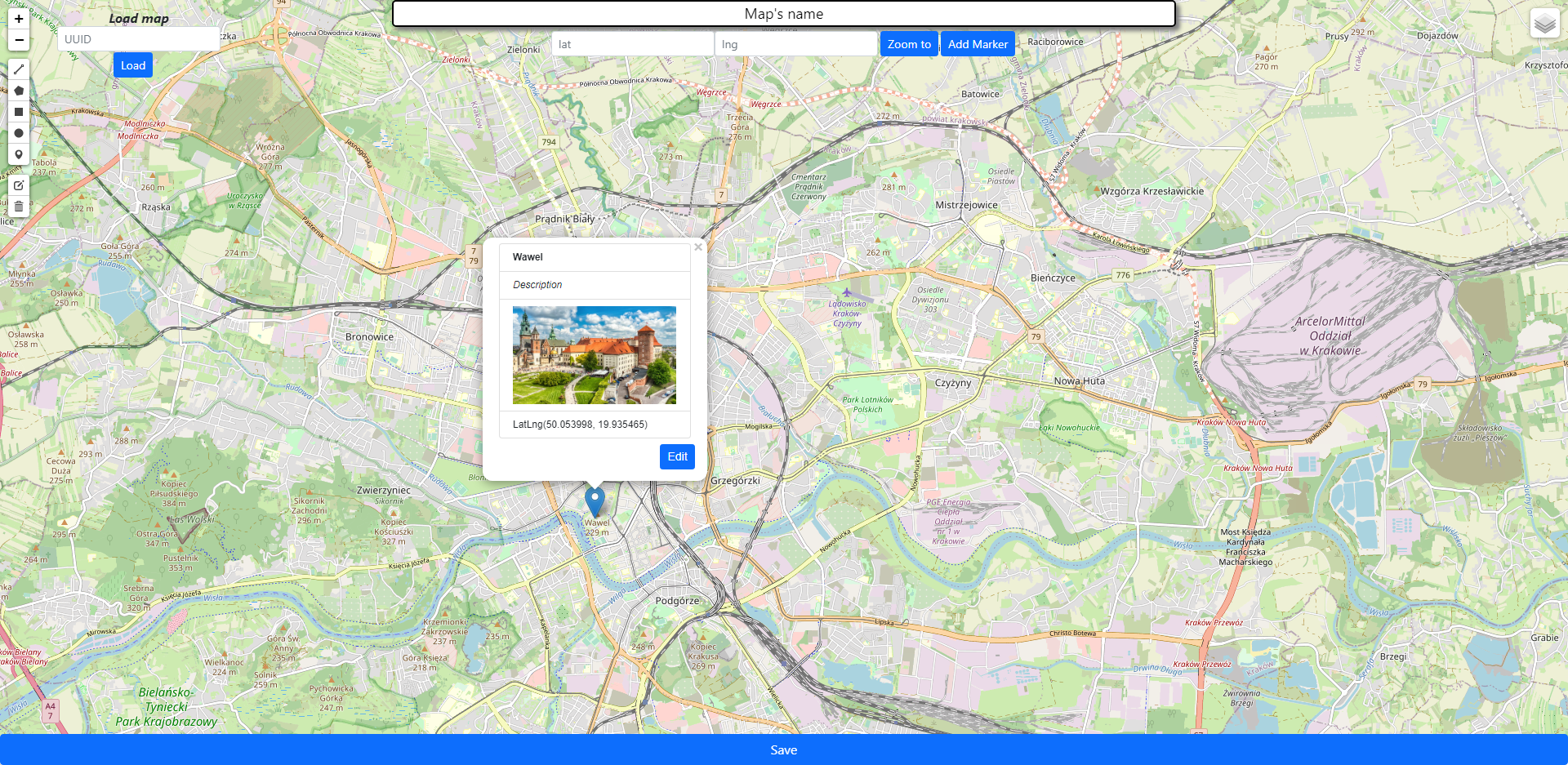Viewport: 1568px width, 765px height.
Task: Select the draw circle tool
Action: click(x=19, y=133)
